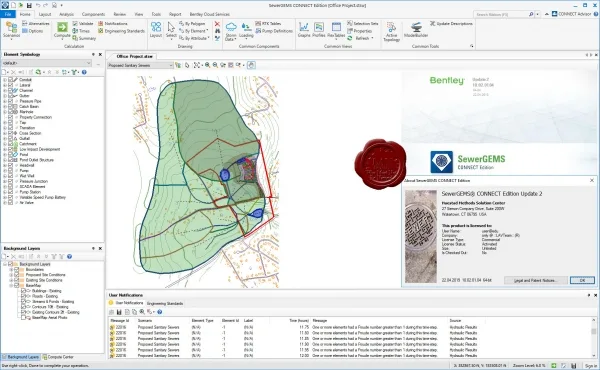Open the Storm Data tool
This screenshot has width=600, height=370.
click(231, 31)
